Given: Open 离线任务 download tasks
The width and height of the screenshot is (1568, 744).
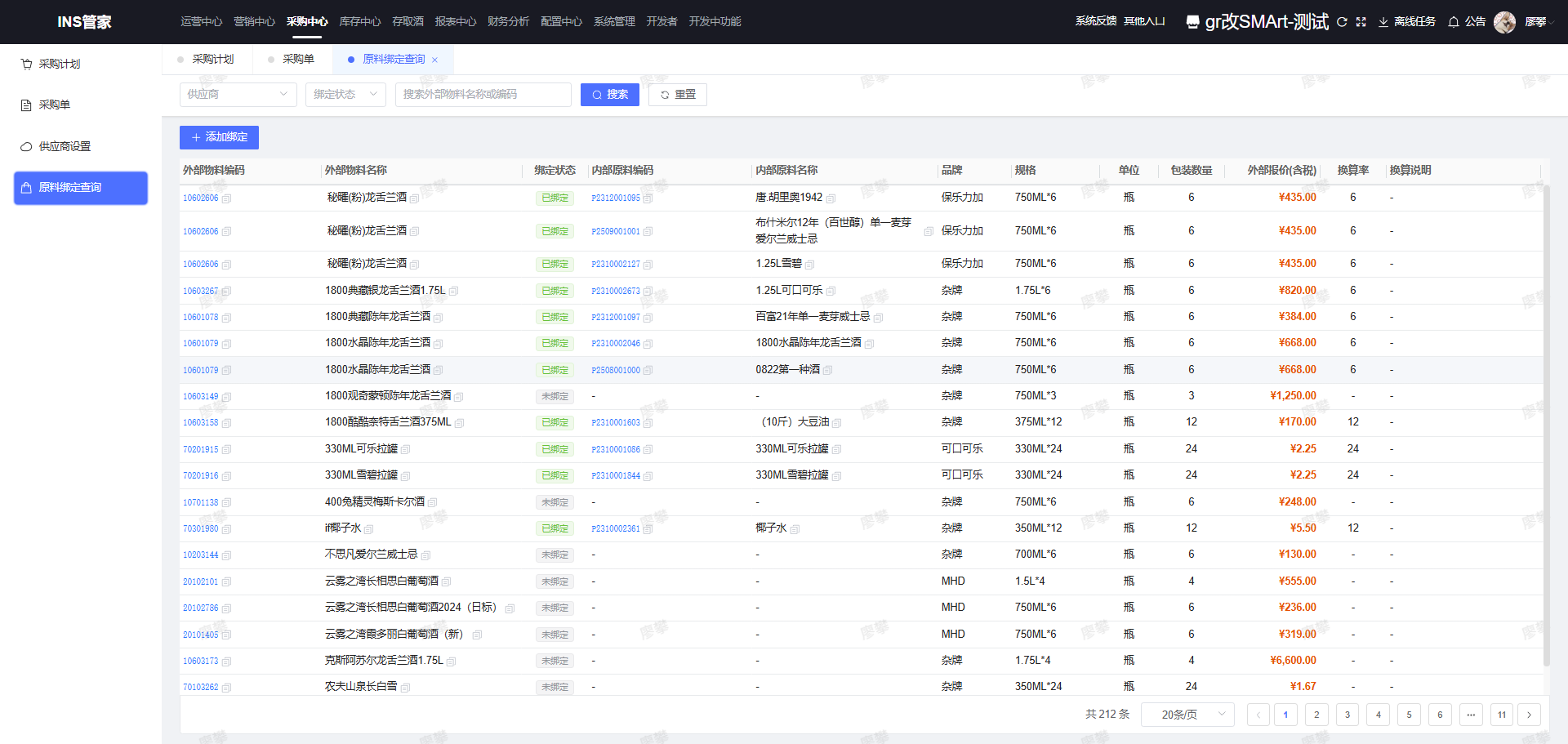Looking at the screenshot, I should pyautogui.click(x=1406, y=22).
